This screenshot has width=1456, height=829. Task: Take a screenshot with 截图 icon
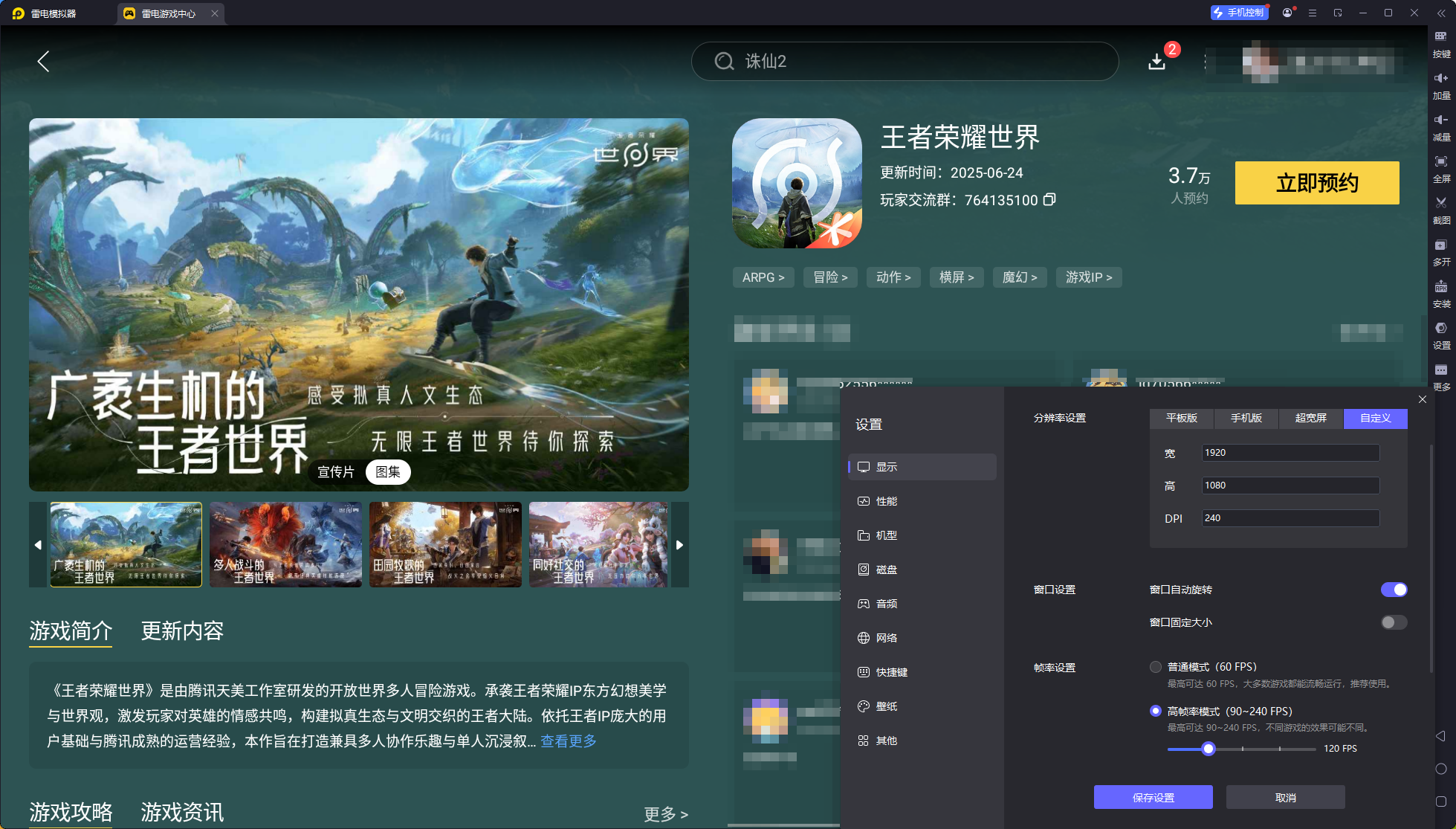[1441, 210]
